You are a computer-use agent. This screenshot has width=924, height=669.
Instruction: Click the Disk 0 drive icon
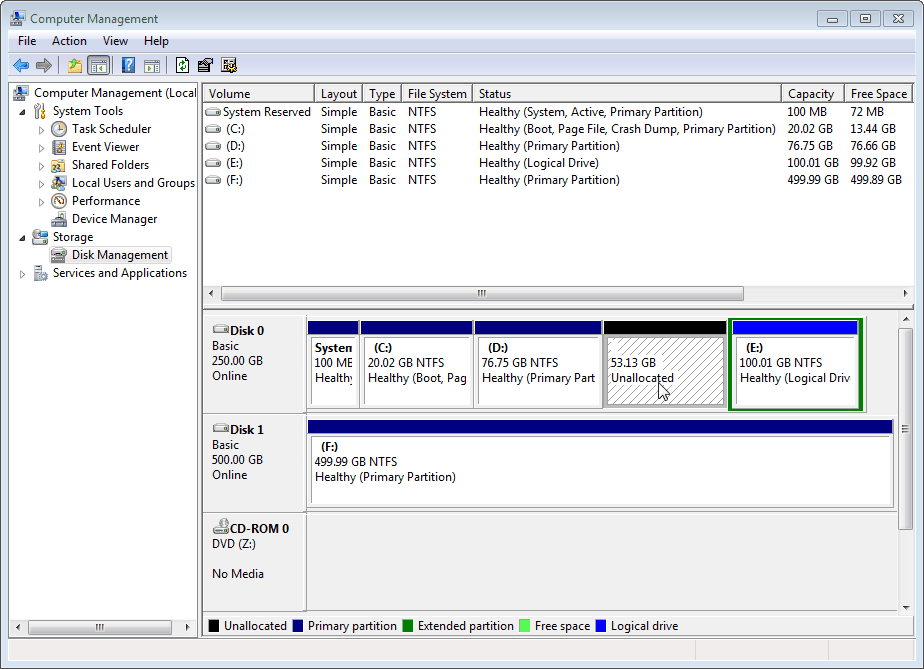click(220, 329)
